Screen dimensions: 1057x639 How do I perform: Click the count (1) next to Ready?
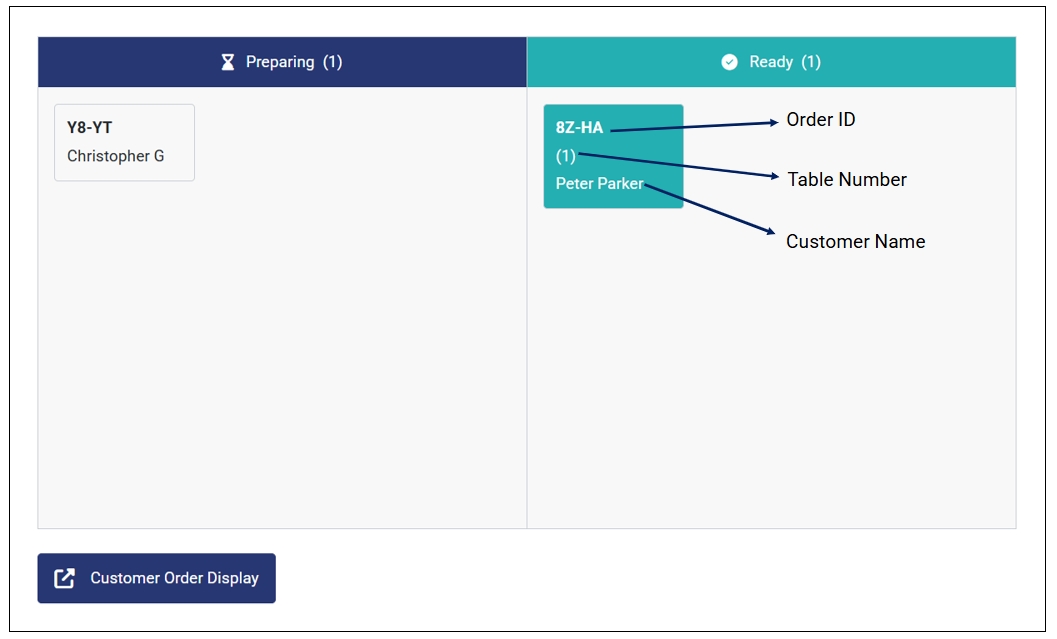[811, 62]
